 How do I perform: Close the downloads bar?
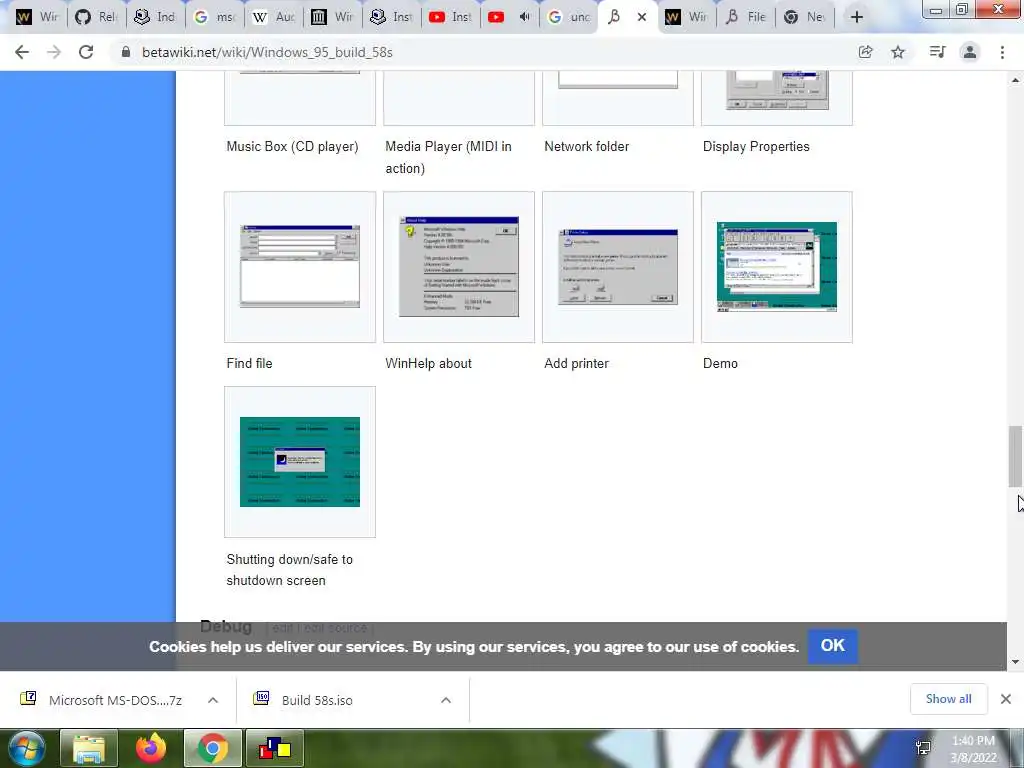click(x=1006, y=699)
